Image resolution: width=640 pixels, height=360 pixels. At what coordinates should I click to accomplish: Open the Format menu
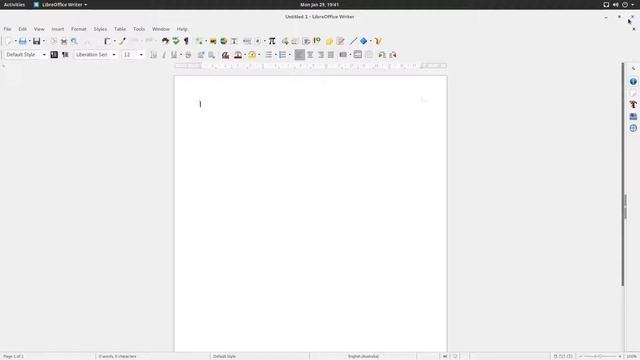pos(79,29)
